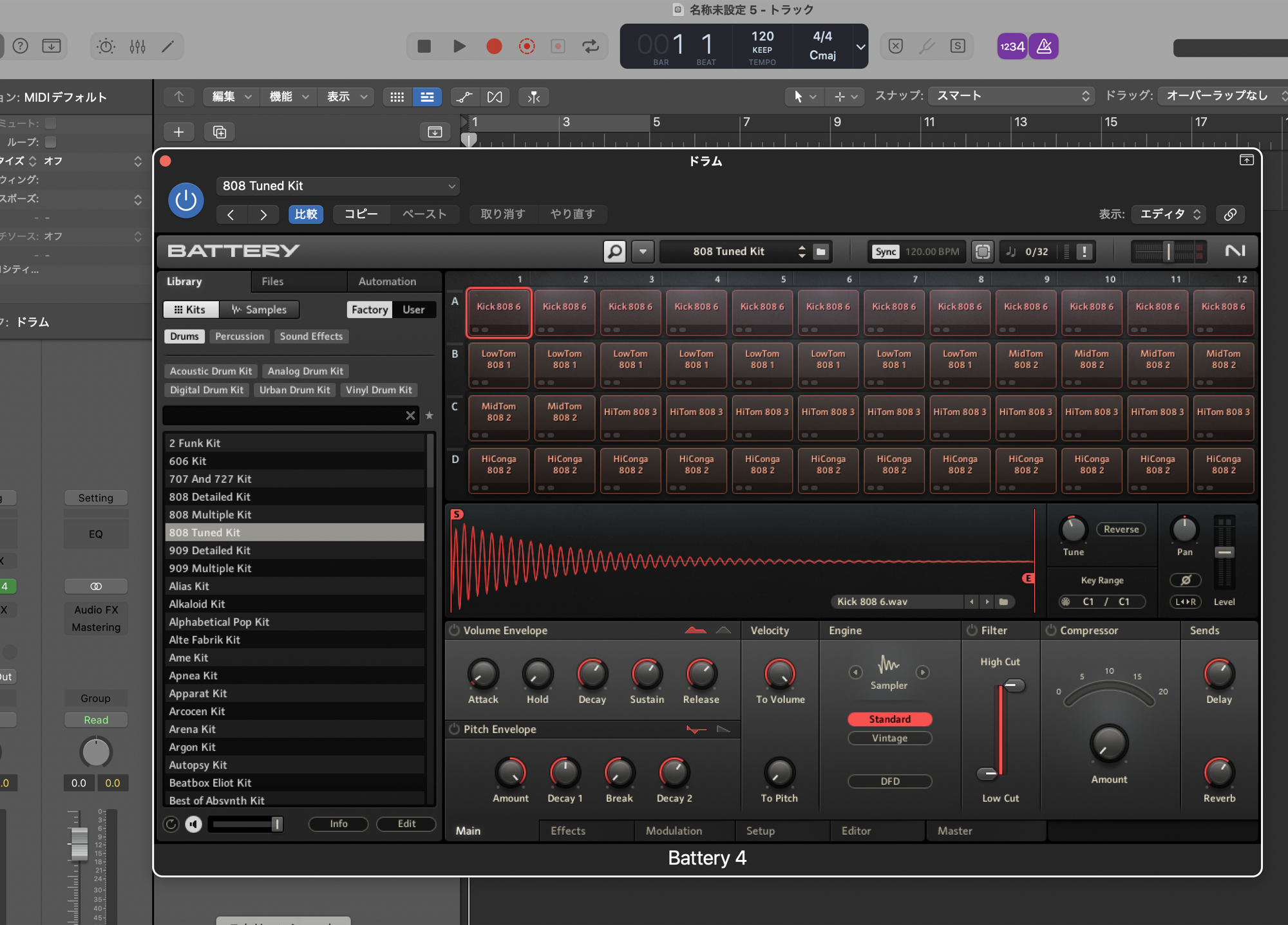Toggle the plug-in power button
Viewport: 1288px width, 925px height.
(x=186, y=200)
